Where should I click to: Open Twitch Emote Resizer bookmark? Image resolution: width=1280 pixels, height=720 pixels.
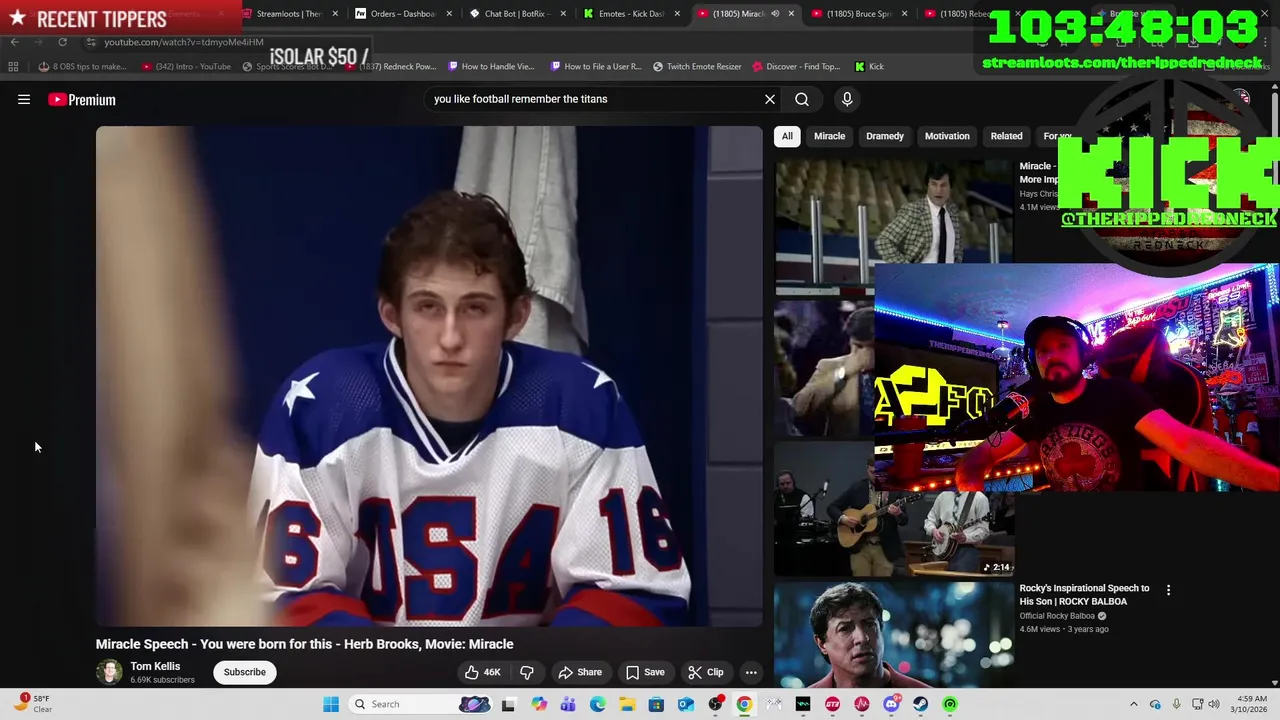(x=697, y=67)
